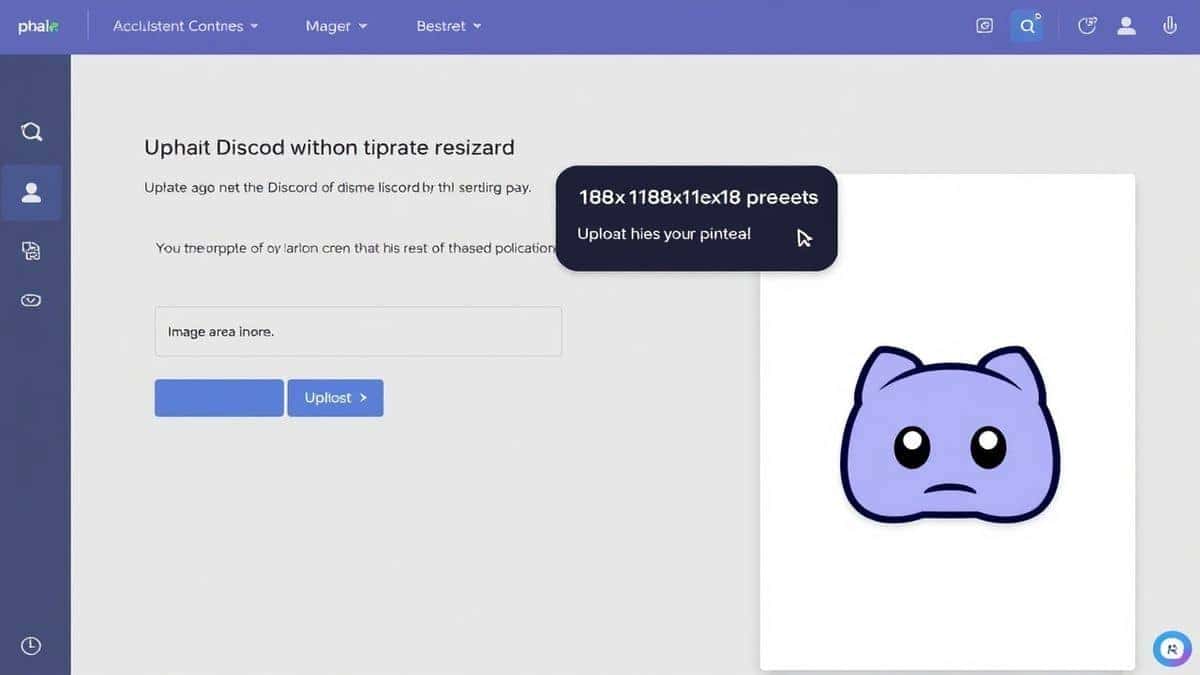Open the Bestret dropdown menu

448,26
